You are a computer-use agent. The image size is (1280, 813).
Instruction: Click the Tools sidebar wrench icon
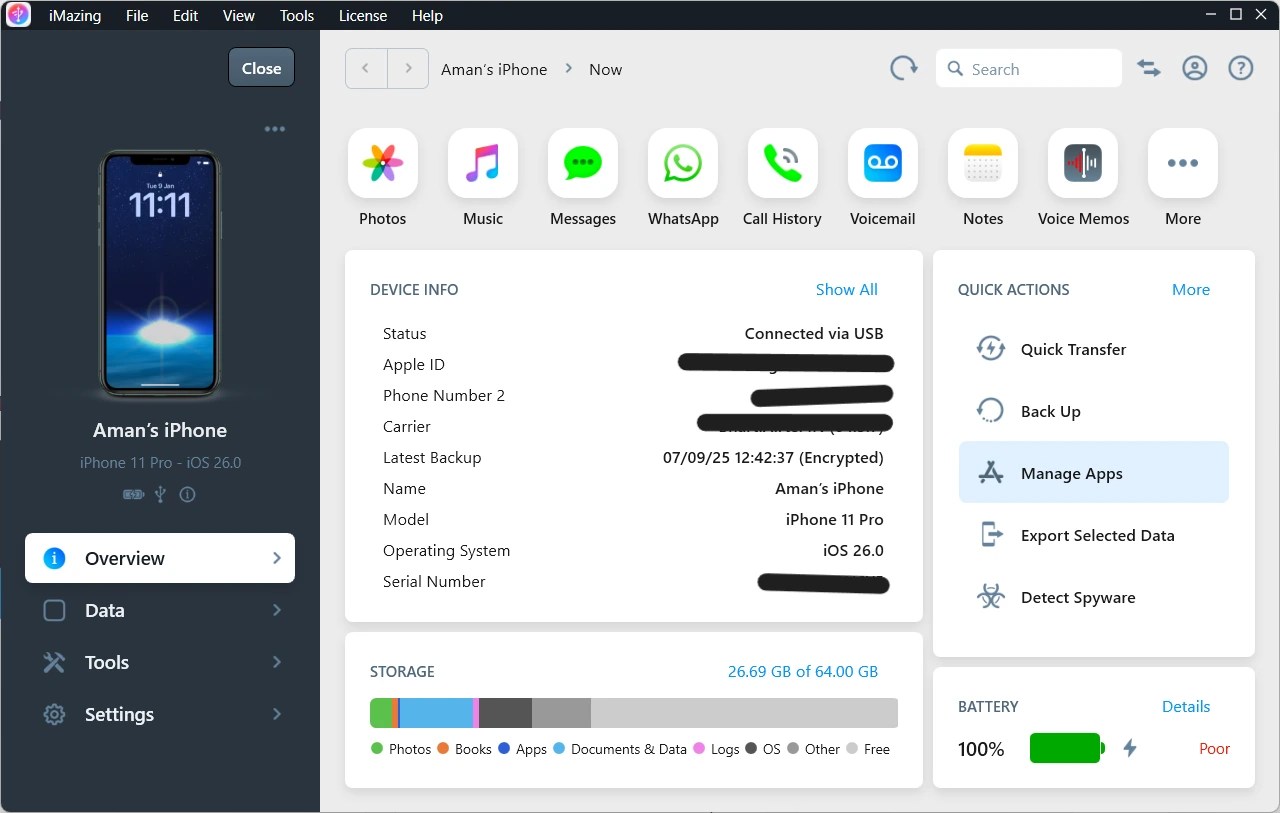pos(54,662)
